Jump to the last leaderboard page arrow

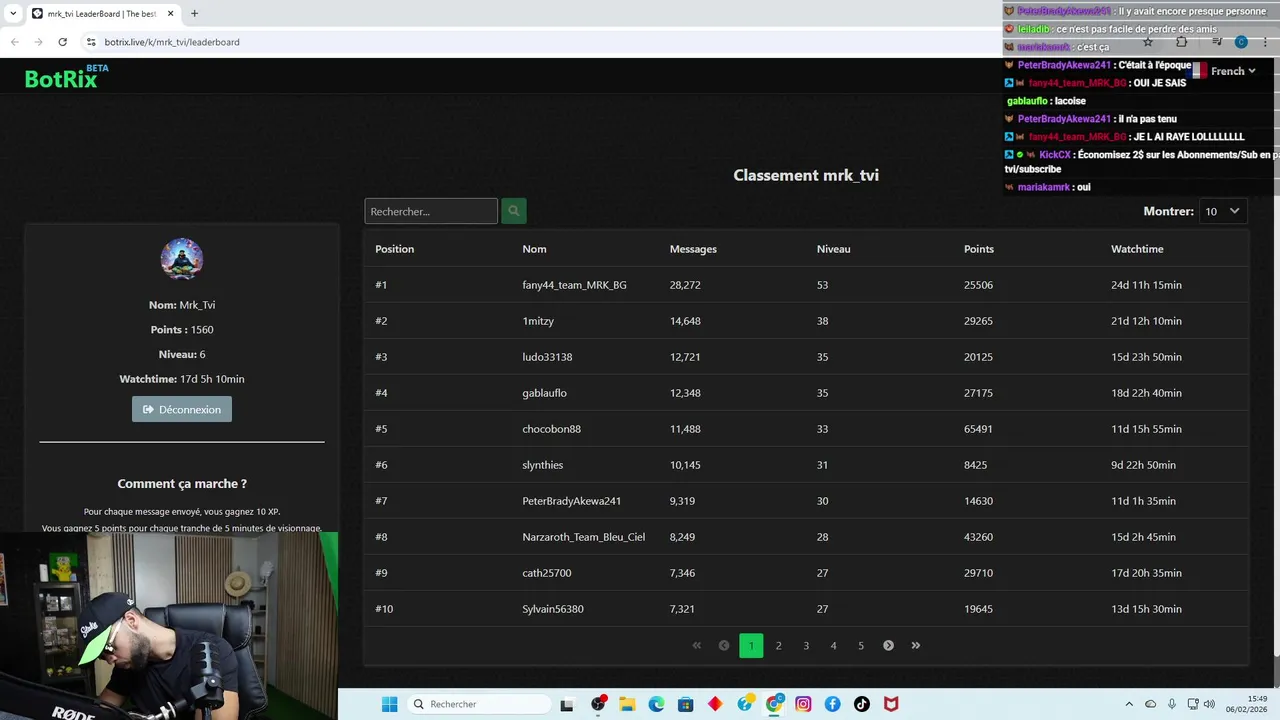tap(915, 645)
